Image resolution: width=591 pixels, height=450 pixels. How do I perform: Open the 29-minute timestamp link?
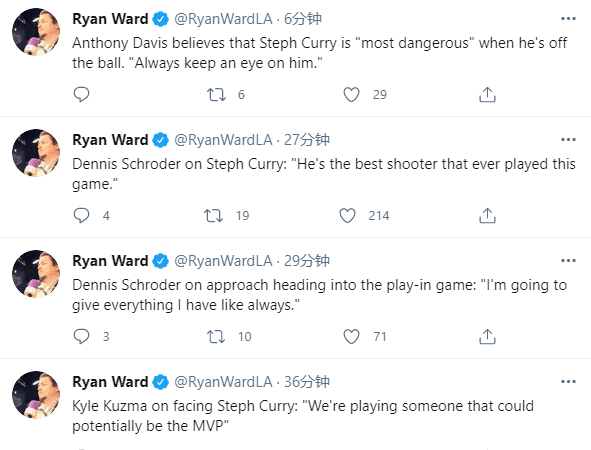click(306, 261)
